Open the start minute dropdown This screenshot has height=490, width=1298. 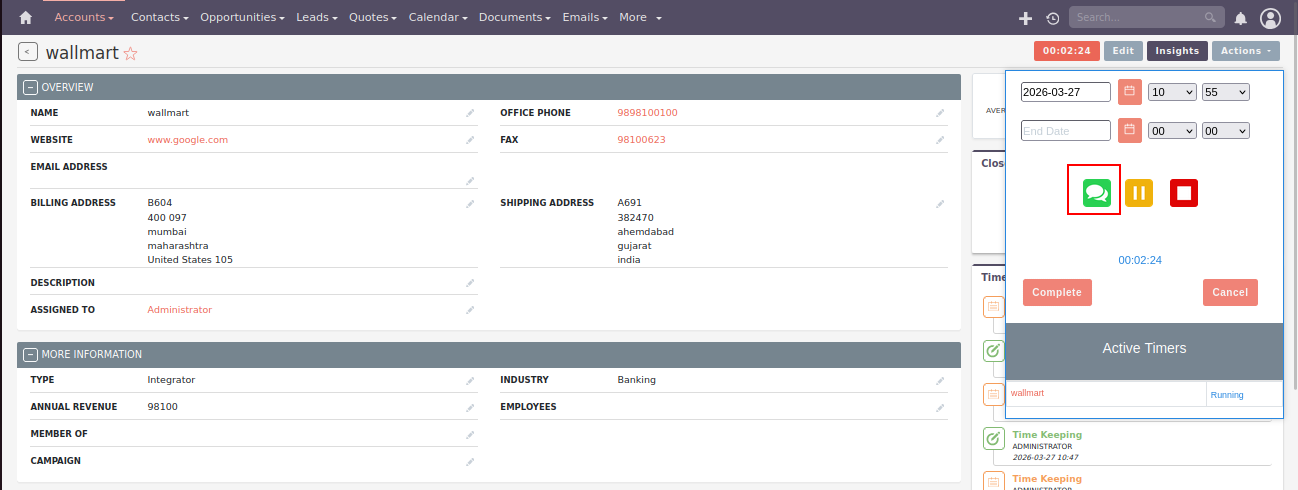click(1226, 92)
